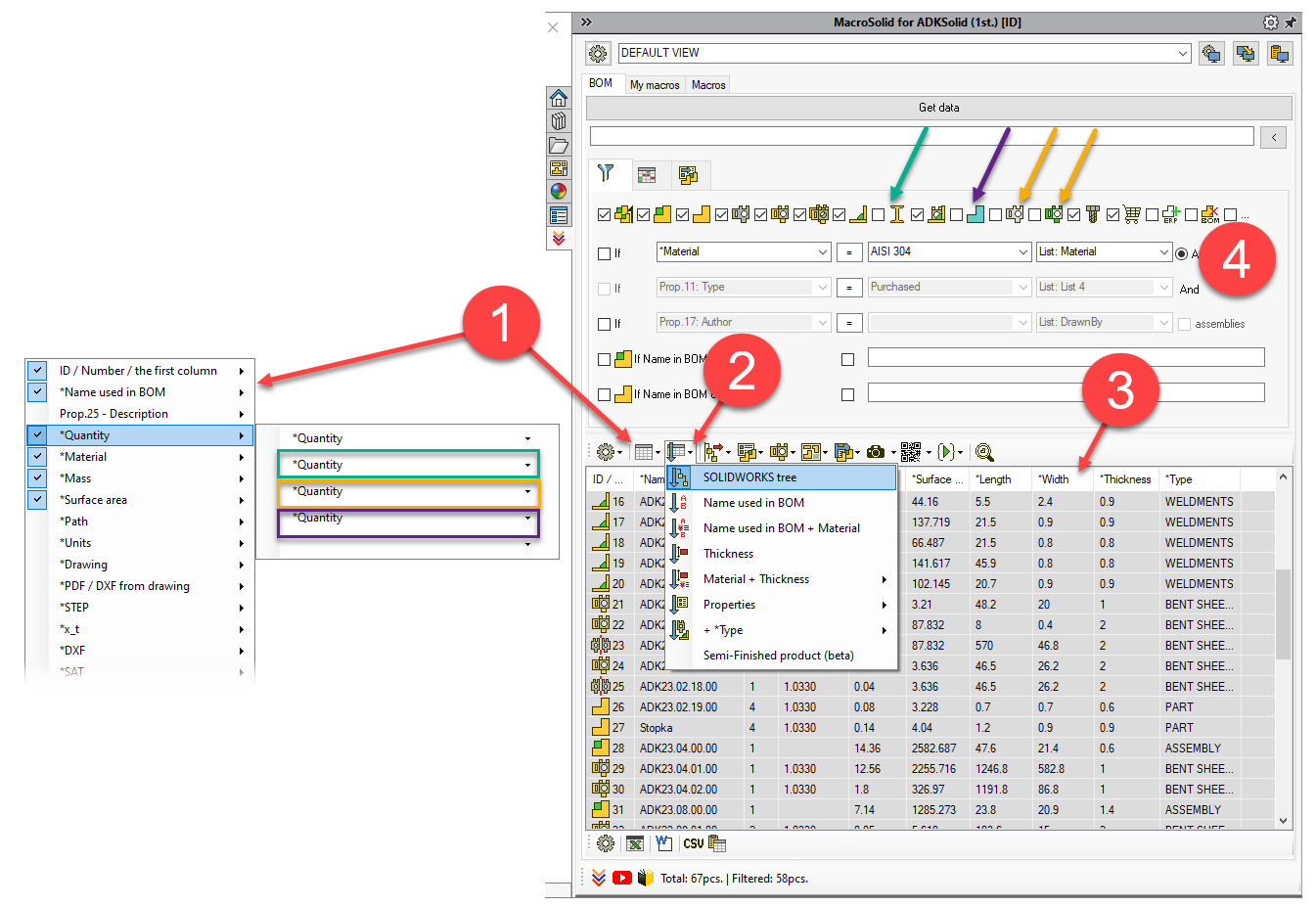Toggle the checkbox before the shopping cart icon

[x=1112, y=214]
